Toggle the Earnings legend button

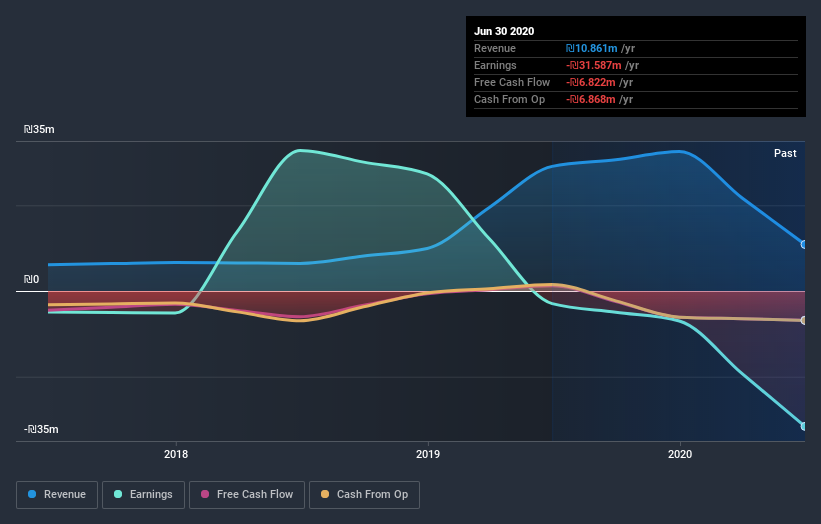(143, 495)
